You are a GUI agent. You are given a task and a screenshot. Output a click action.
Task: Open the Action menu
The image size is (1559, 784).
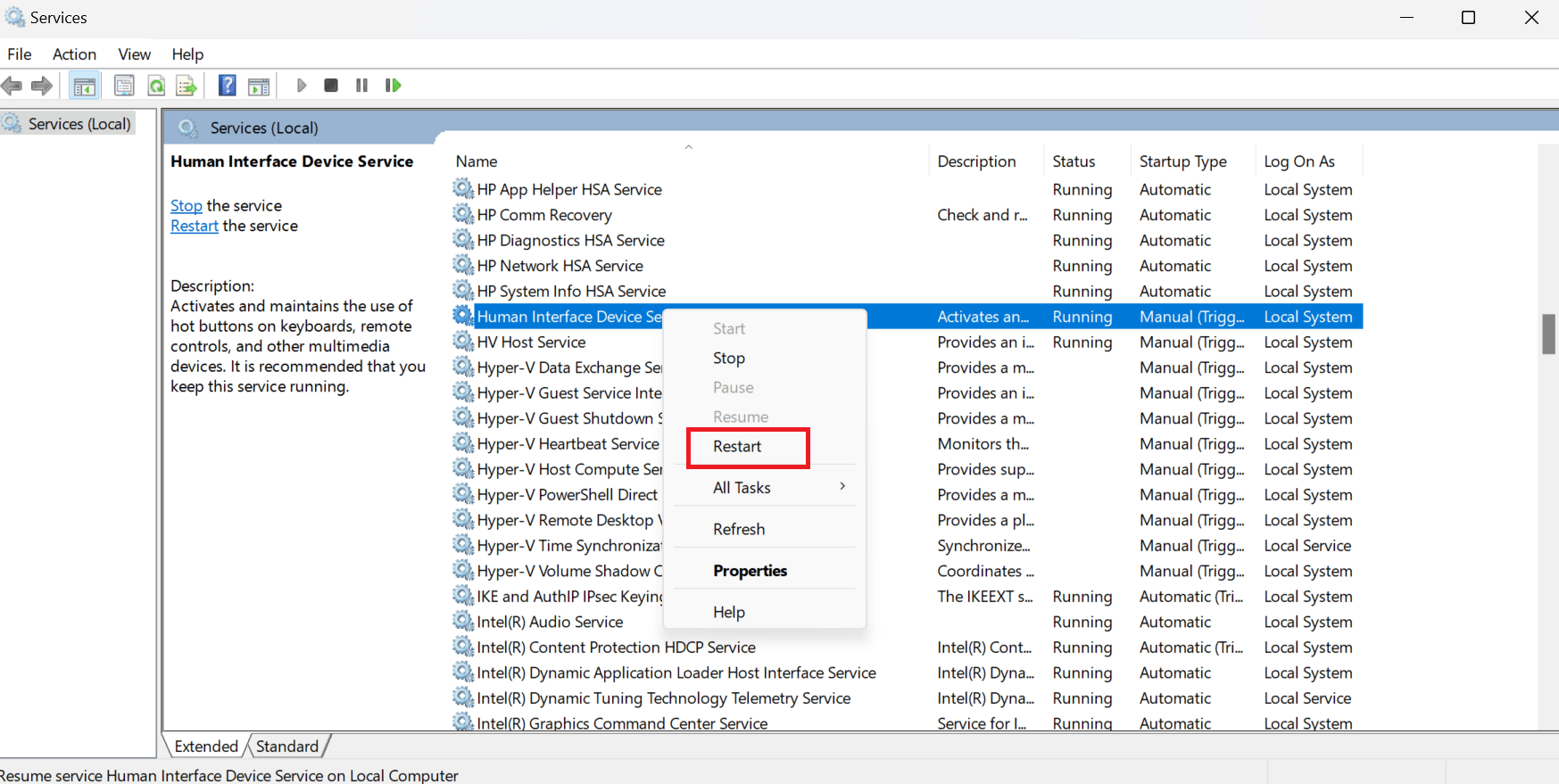click(74, 54)
